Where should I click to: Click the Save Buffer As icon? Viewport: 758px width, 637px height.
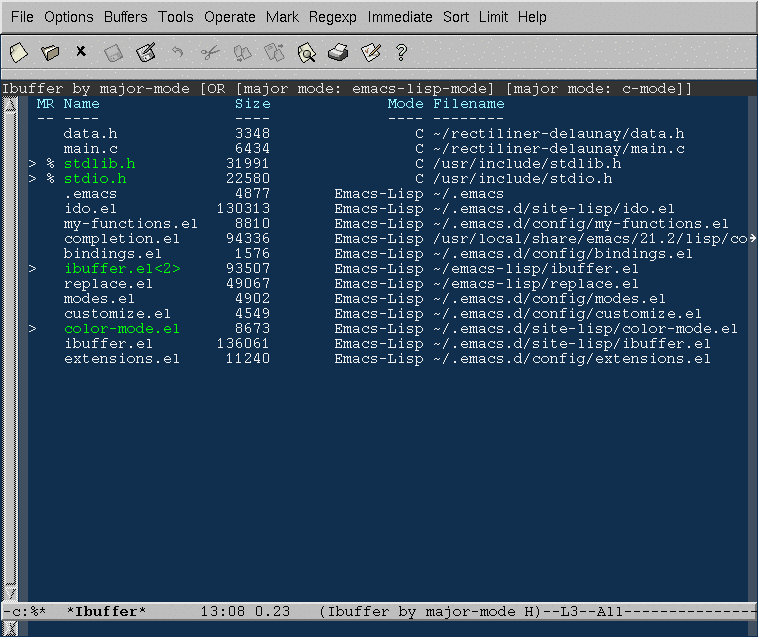pyautogui.click(x=146, y=52)
